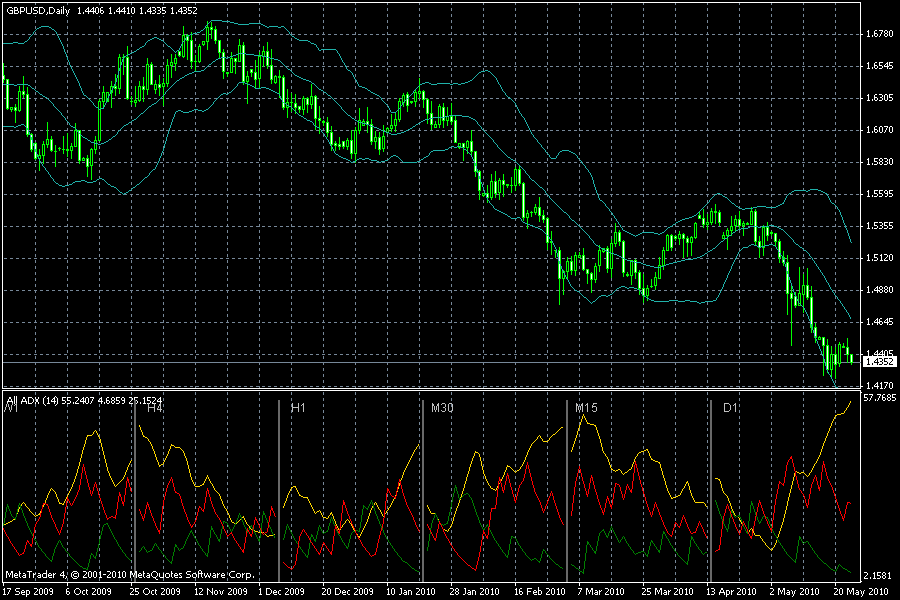Select the 7 Mar 2010 date label
Image resolution: width=900 pixels, height=600 pixels.
[601, 591]
